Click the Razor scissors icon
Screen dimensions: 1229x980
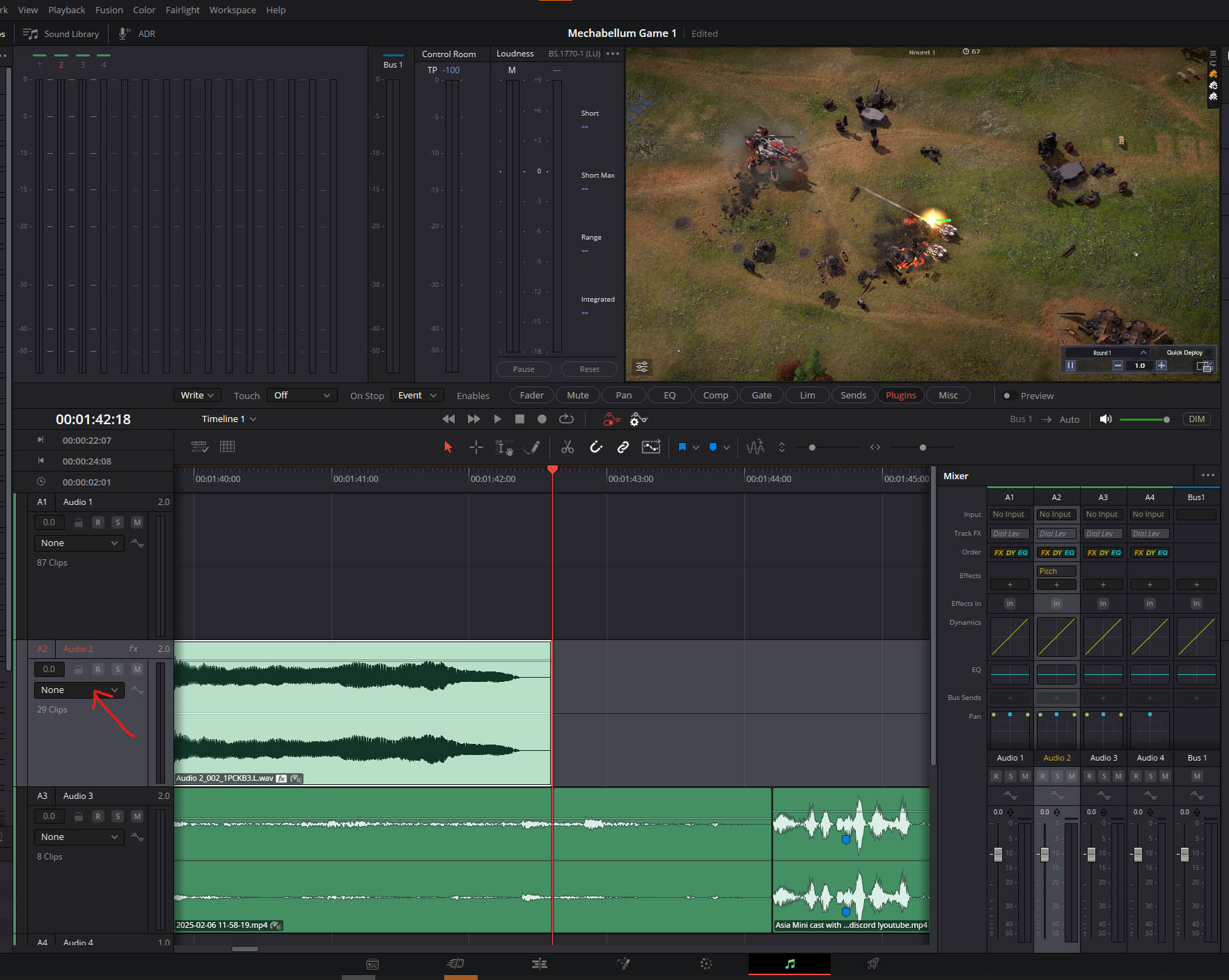point(567,447)
